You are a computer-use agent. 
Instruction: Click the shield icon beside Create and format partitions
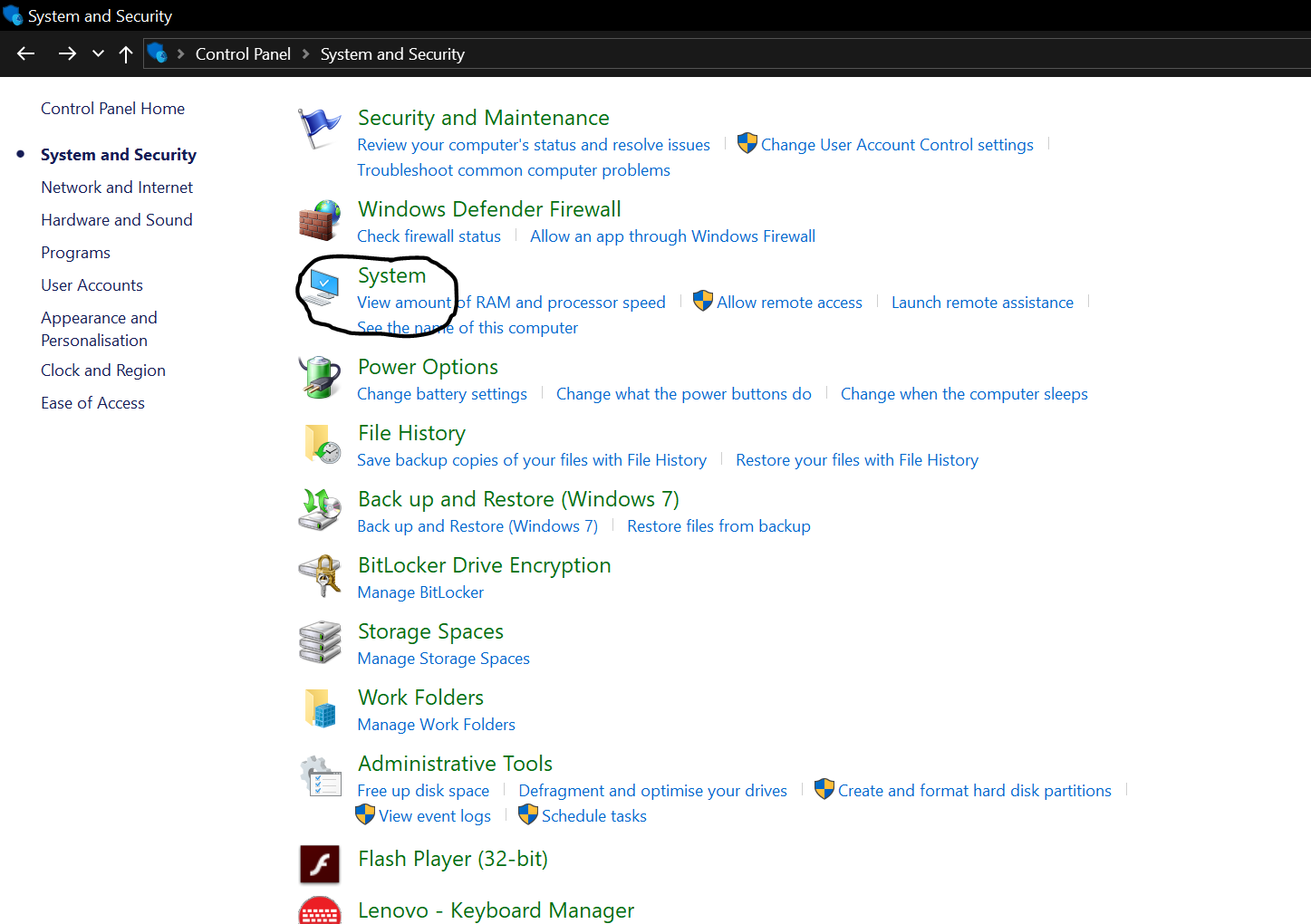point(824,789)
